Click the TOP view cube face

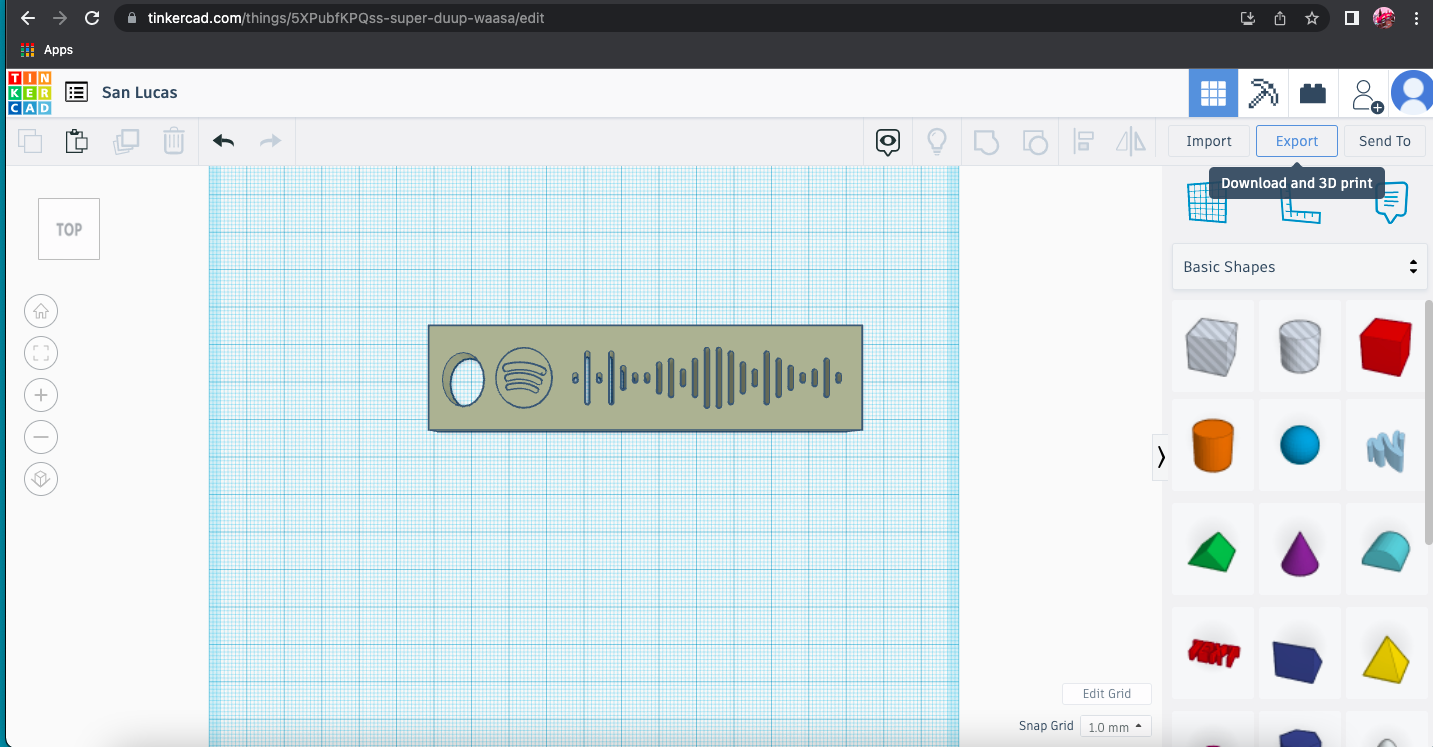pyautogui.click(x=69, y=229)
